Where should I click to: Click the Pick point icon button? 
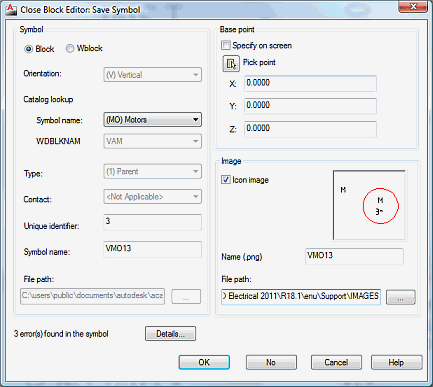(231, 63)
